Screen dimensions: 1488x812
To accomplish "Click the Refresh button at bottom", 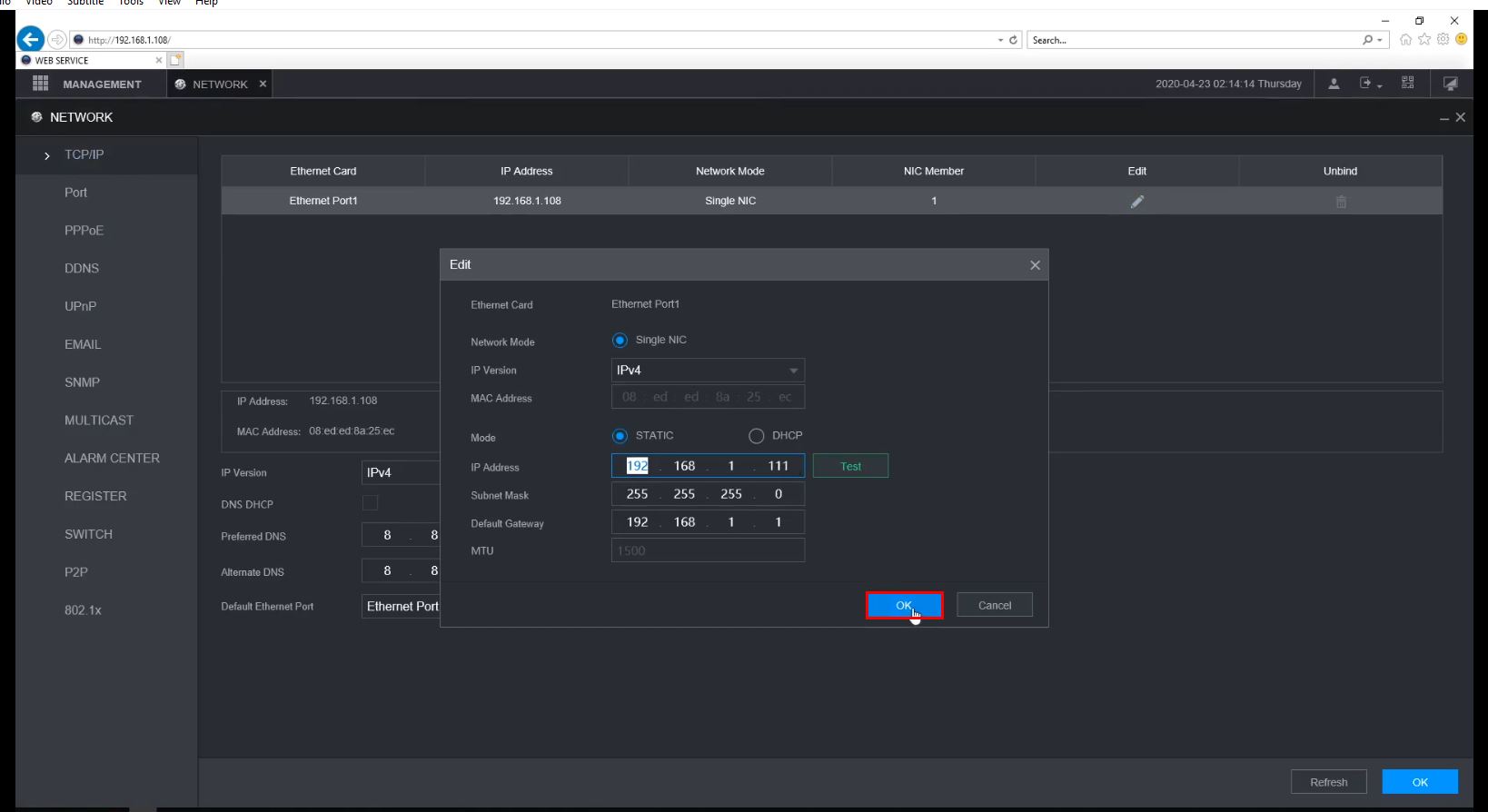I will (1328, 782).
